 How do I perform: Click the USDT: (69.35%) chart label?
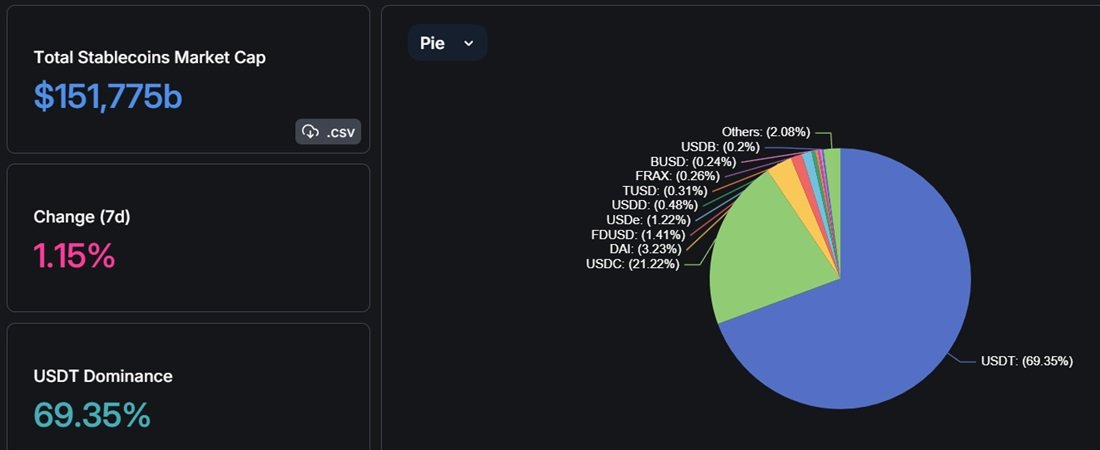point(1026,362)
